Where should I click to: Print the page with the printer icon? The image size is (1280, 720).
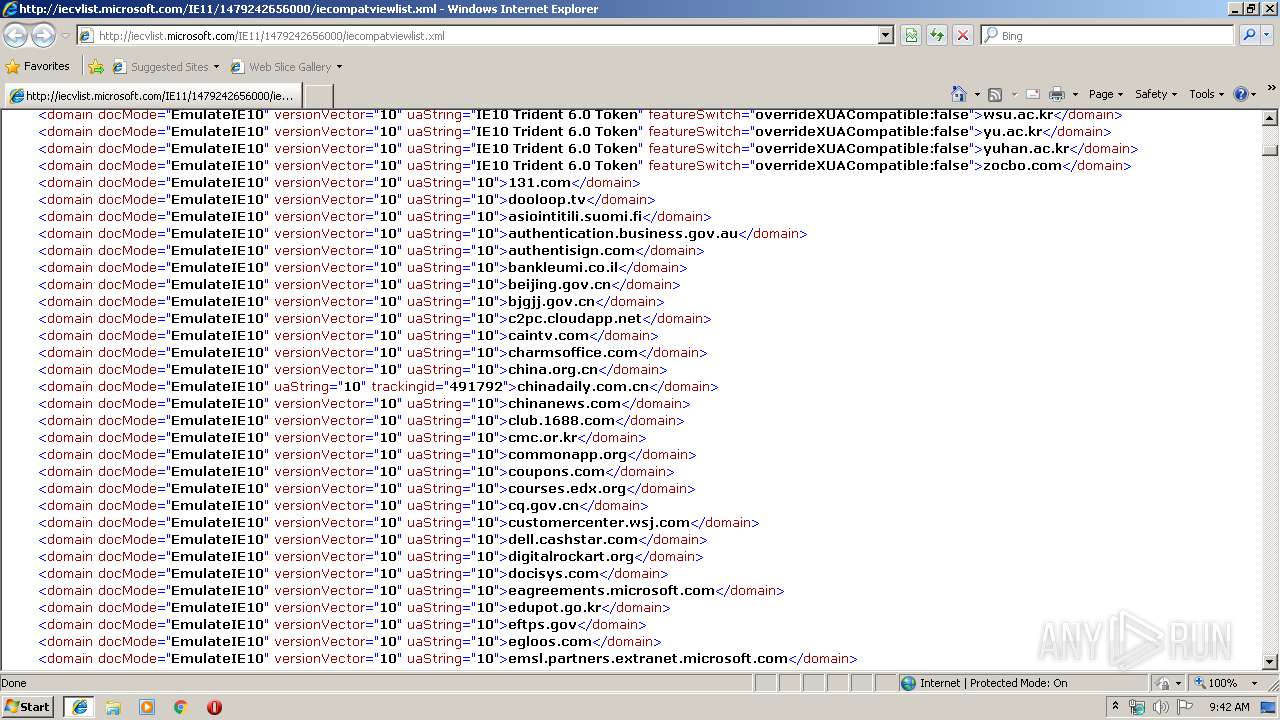[x=1057, y=94]
